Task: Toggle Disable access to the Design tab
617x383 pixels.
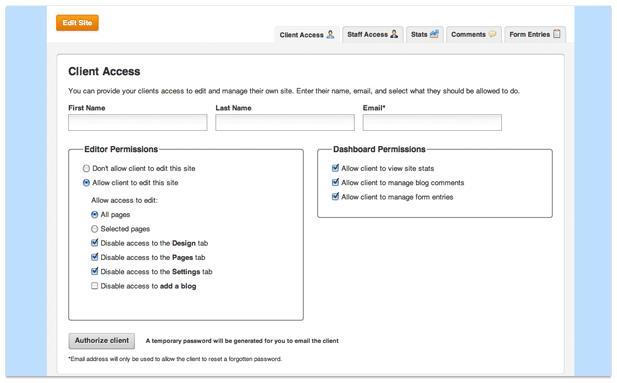Action: pos(94,243)
